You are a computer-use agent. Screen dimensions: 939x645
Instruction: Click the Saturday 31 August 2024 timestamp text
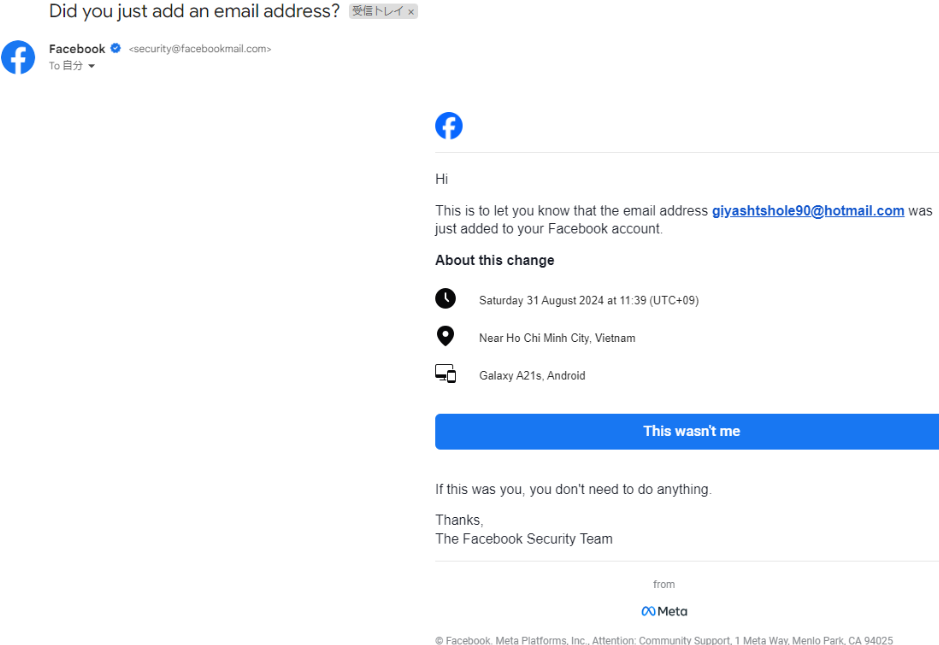coord(588,301)
